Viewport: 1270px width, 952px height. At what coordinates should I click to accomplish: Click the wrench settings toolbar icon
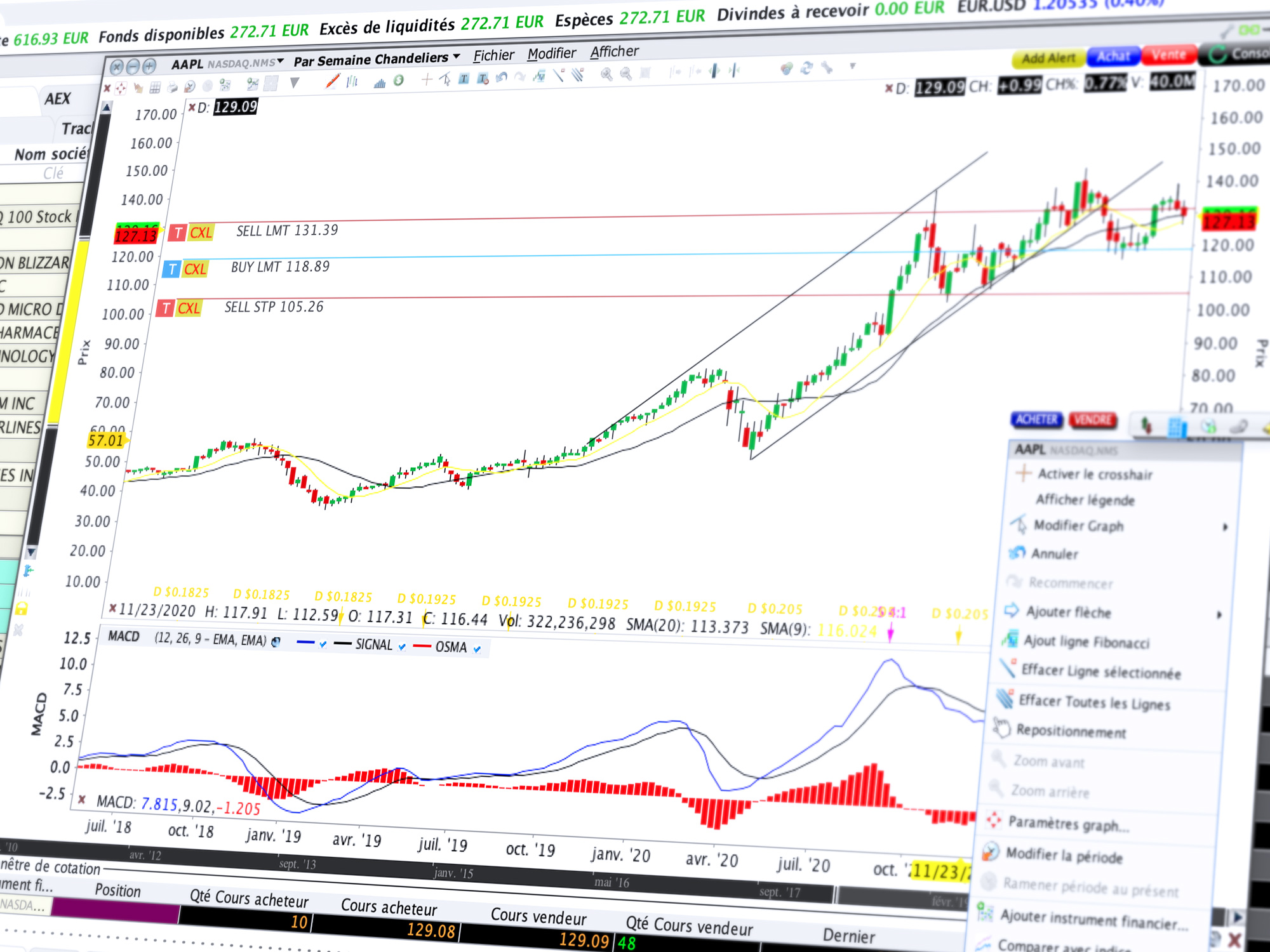click(827, 67)
